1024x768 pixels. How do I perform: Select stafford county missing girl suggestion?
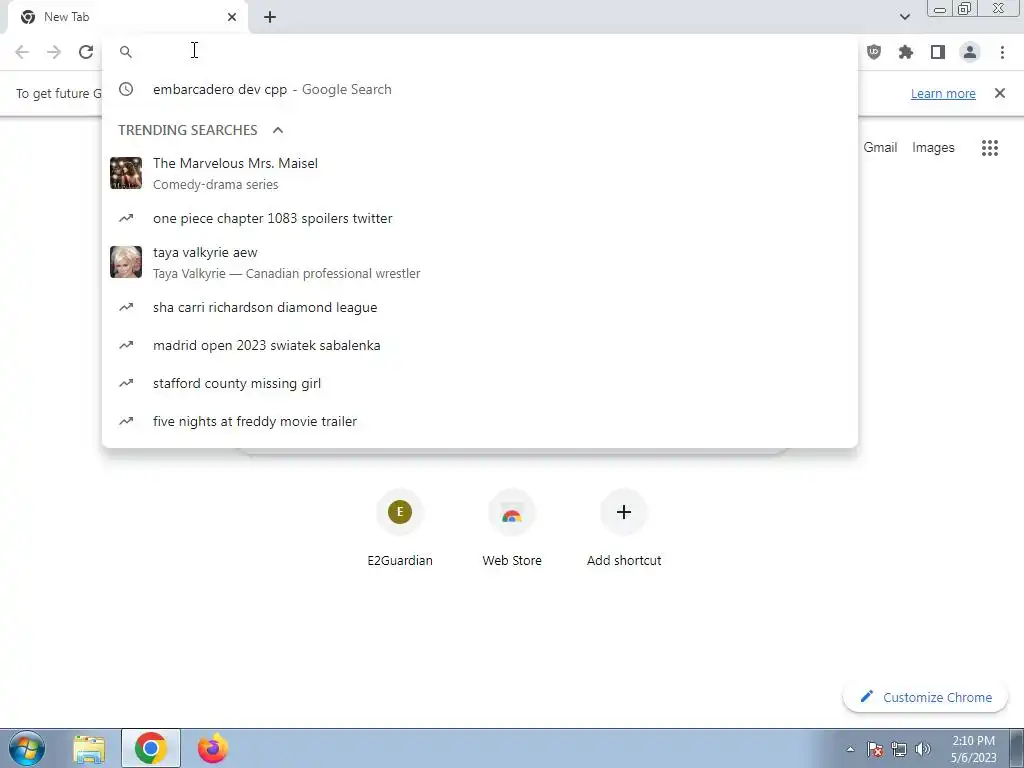(480, 383)
